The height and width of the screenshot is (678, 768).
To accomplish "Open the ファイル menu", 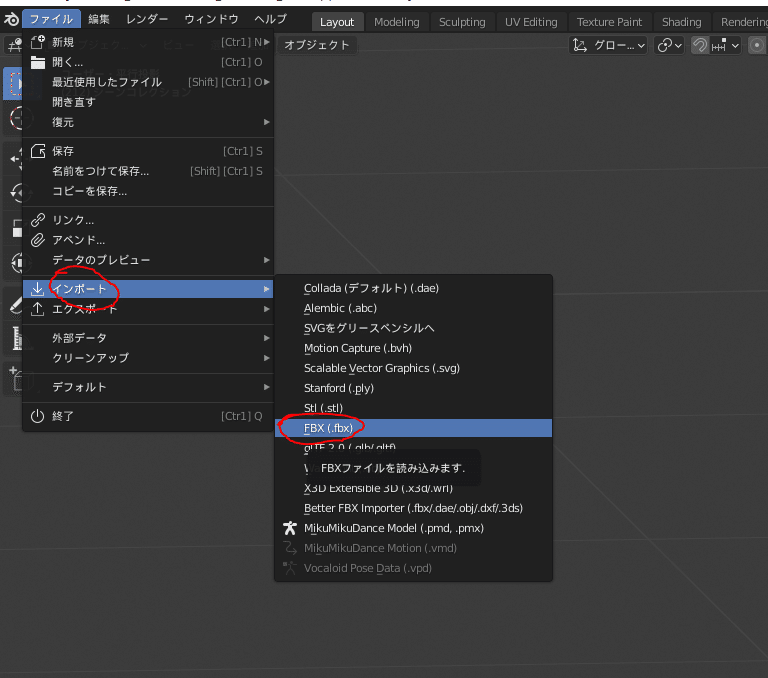I will [x=51, y=20].
